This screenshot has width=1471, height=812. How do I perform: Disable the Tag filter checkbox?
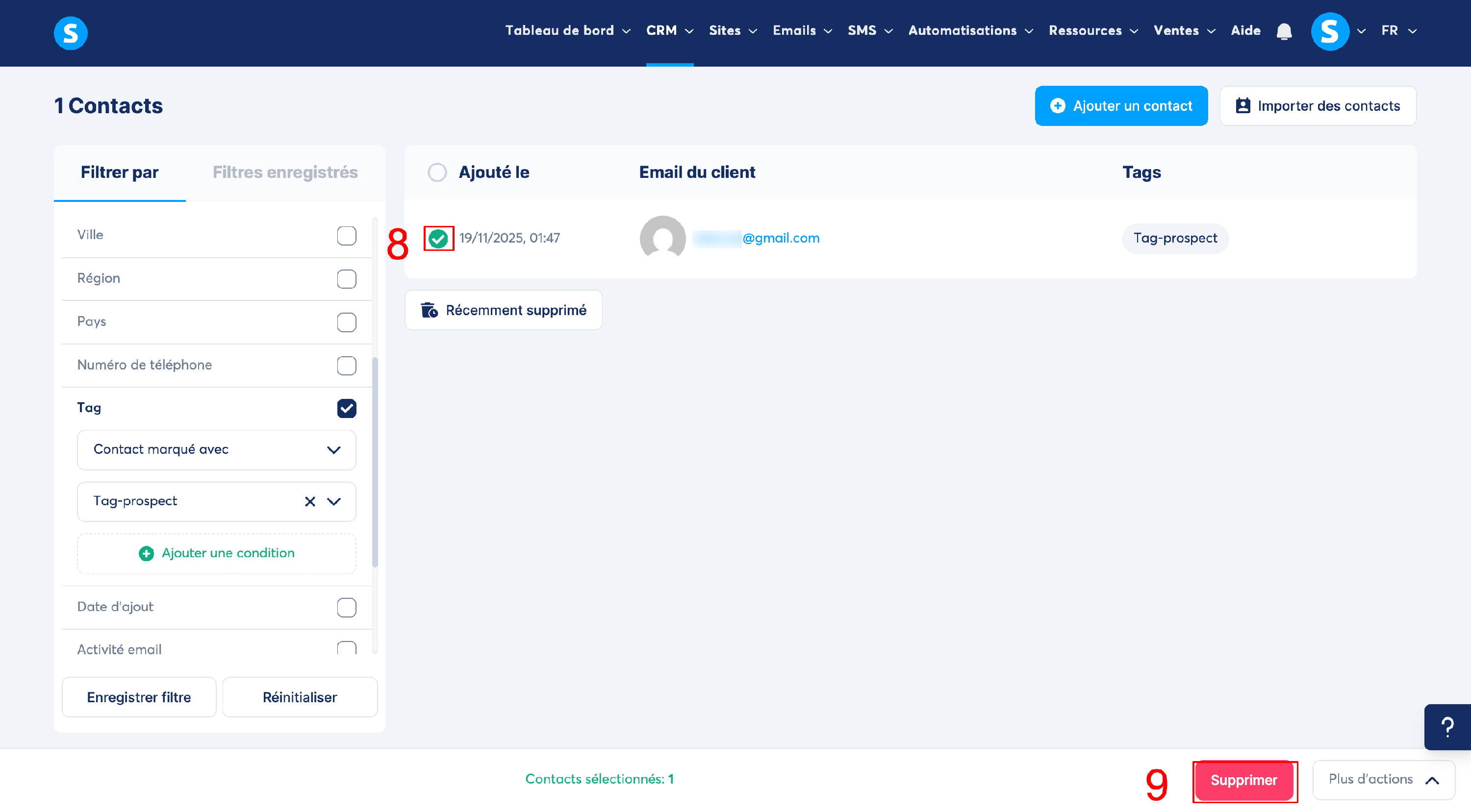[346, 408]
